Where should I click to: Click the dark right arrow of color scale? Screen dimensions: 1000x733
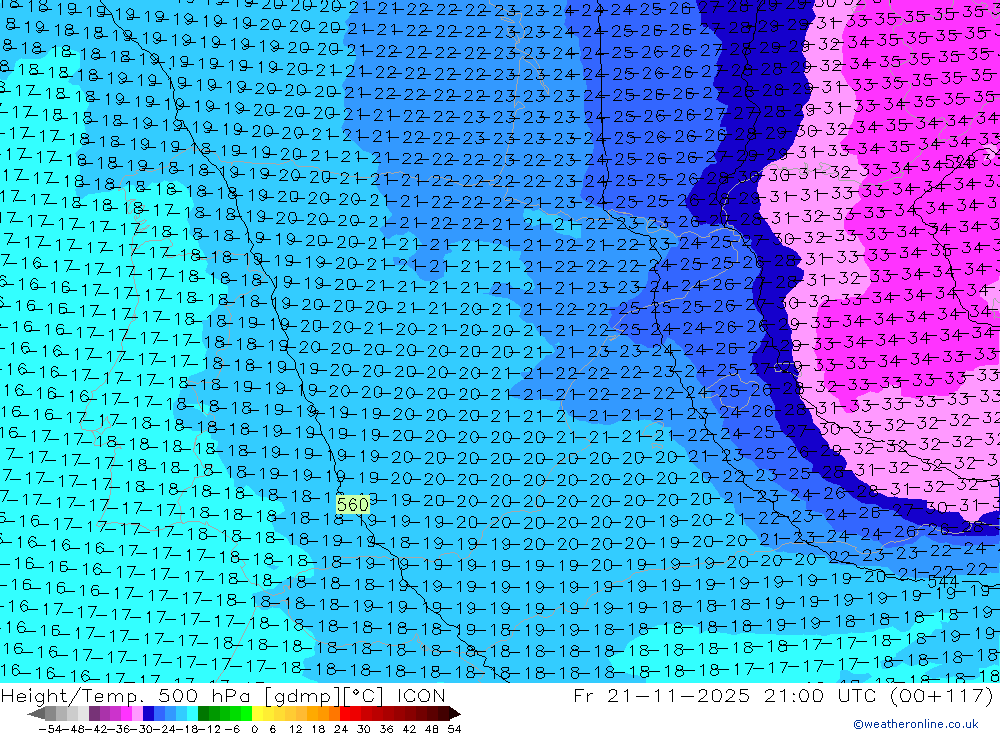point(455,713)
